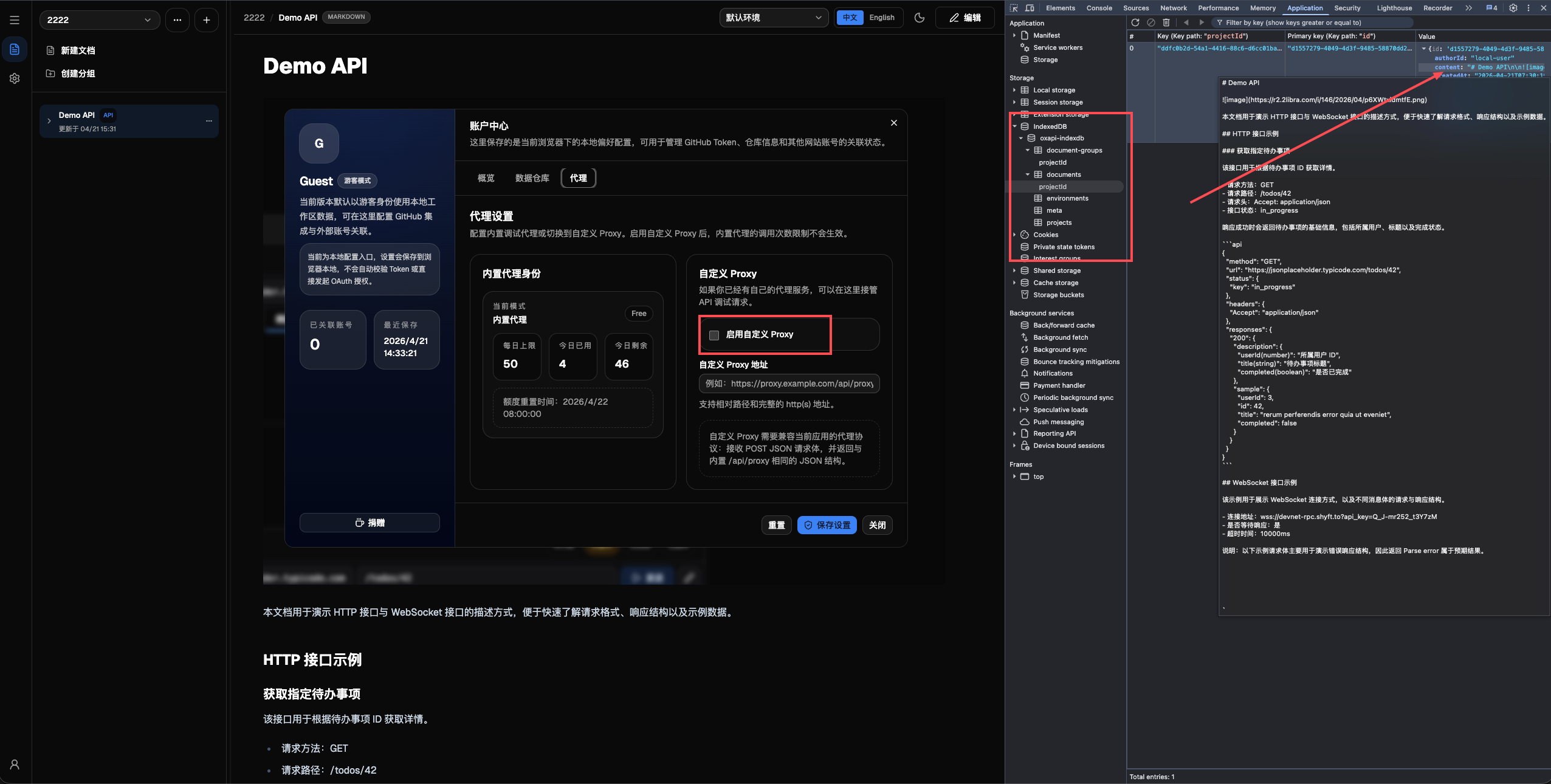Show next page arrow in IndexedDB toolbar
Screen dimensions: 1551x784
(1202, 22)
